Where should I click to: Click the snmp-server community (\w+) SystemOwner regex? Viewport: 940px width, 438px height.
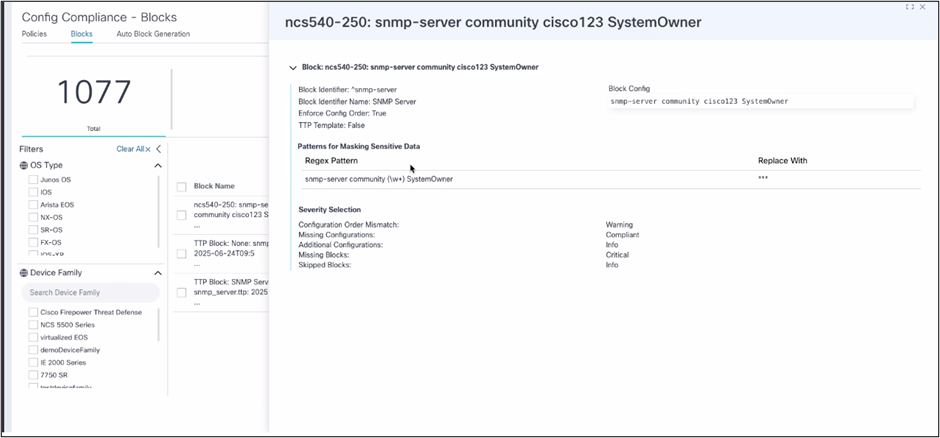379,179
